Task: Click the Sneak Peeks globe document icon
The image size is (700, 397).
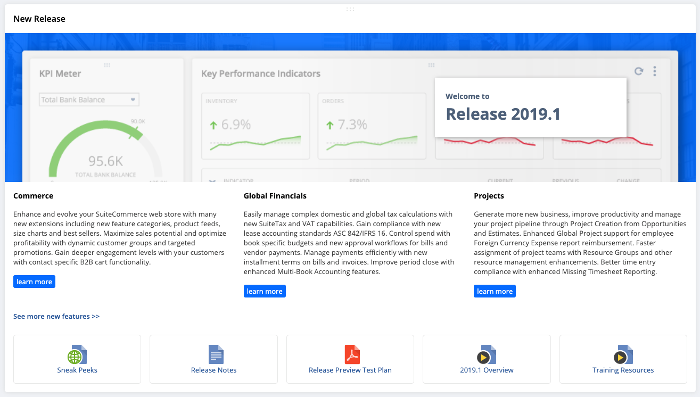Action: [x=78, y=355]
